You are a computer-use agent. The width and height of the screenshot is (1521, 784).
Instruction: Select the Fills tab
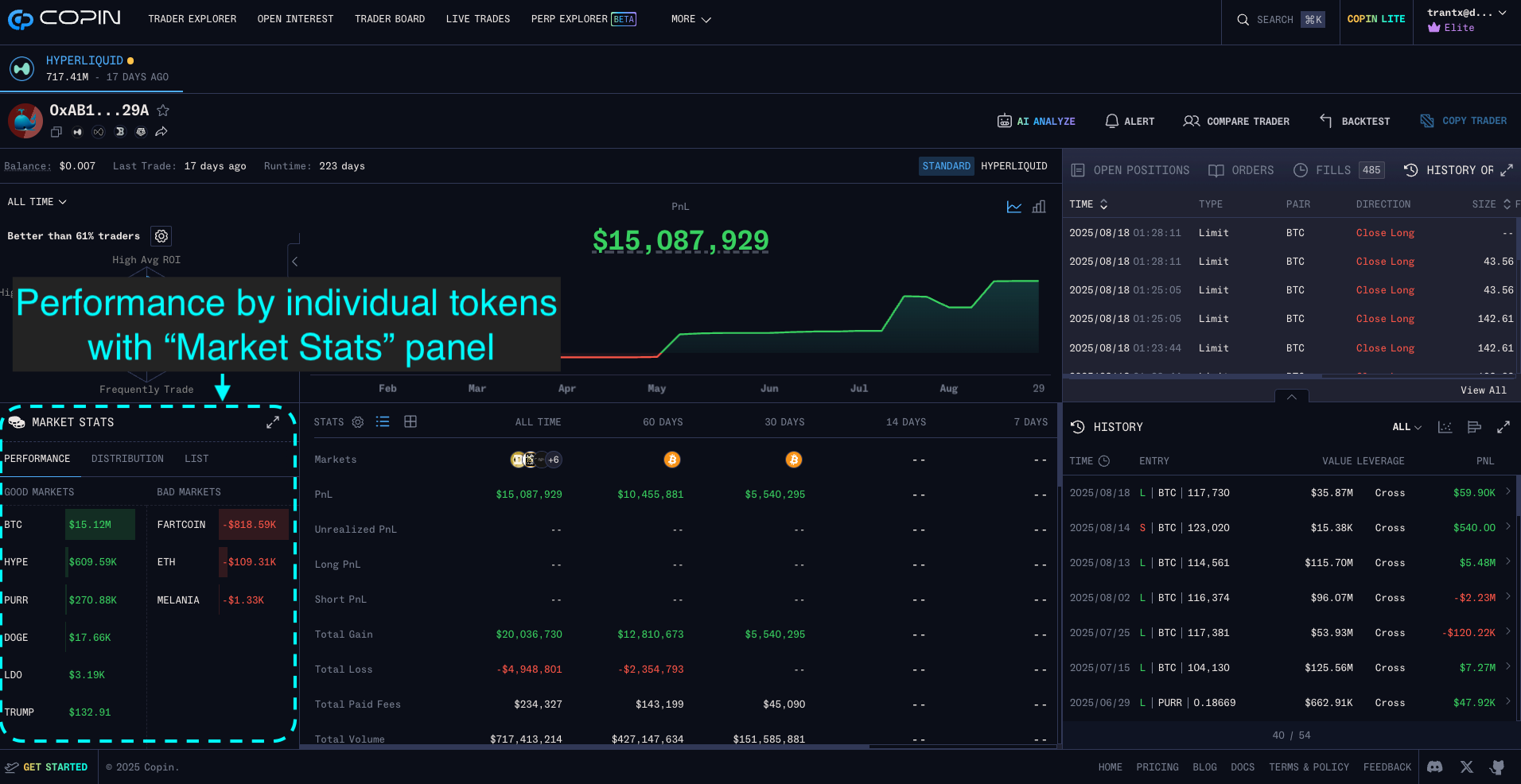1339,170
